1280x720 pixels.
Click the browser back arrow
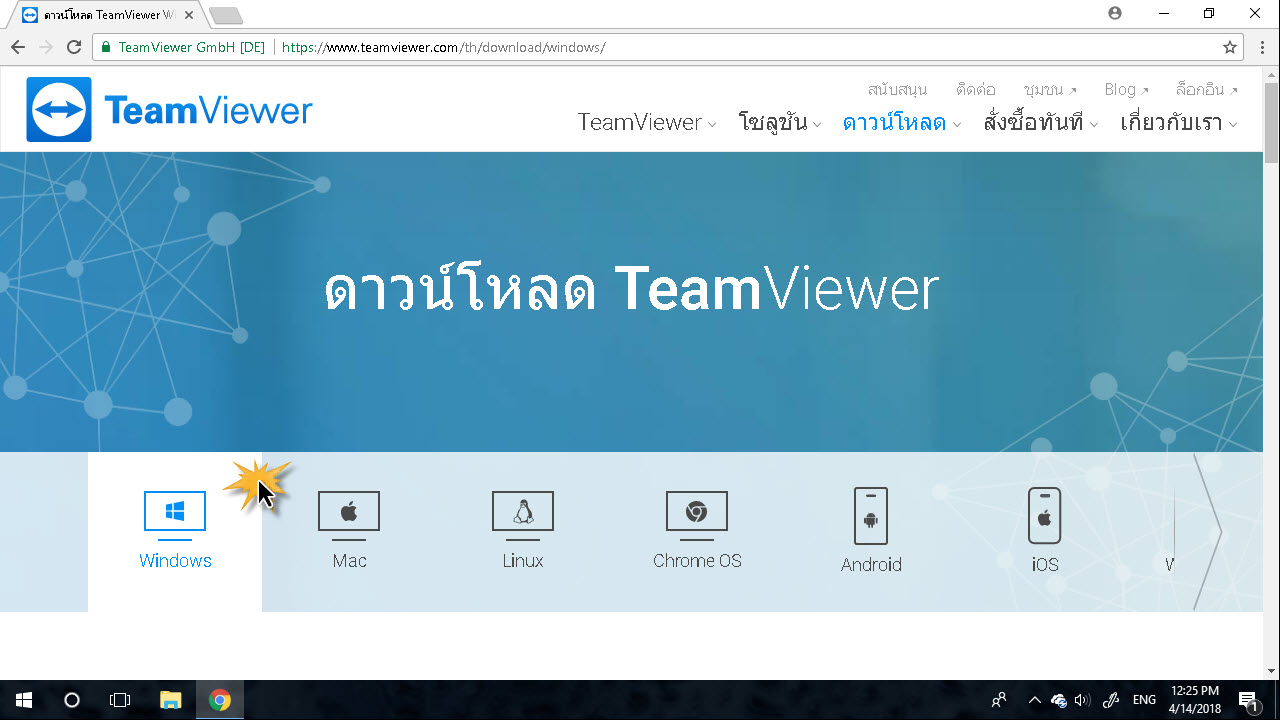click(x=18, y=47)
